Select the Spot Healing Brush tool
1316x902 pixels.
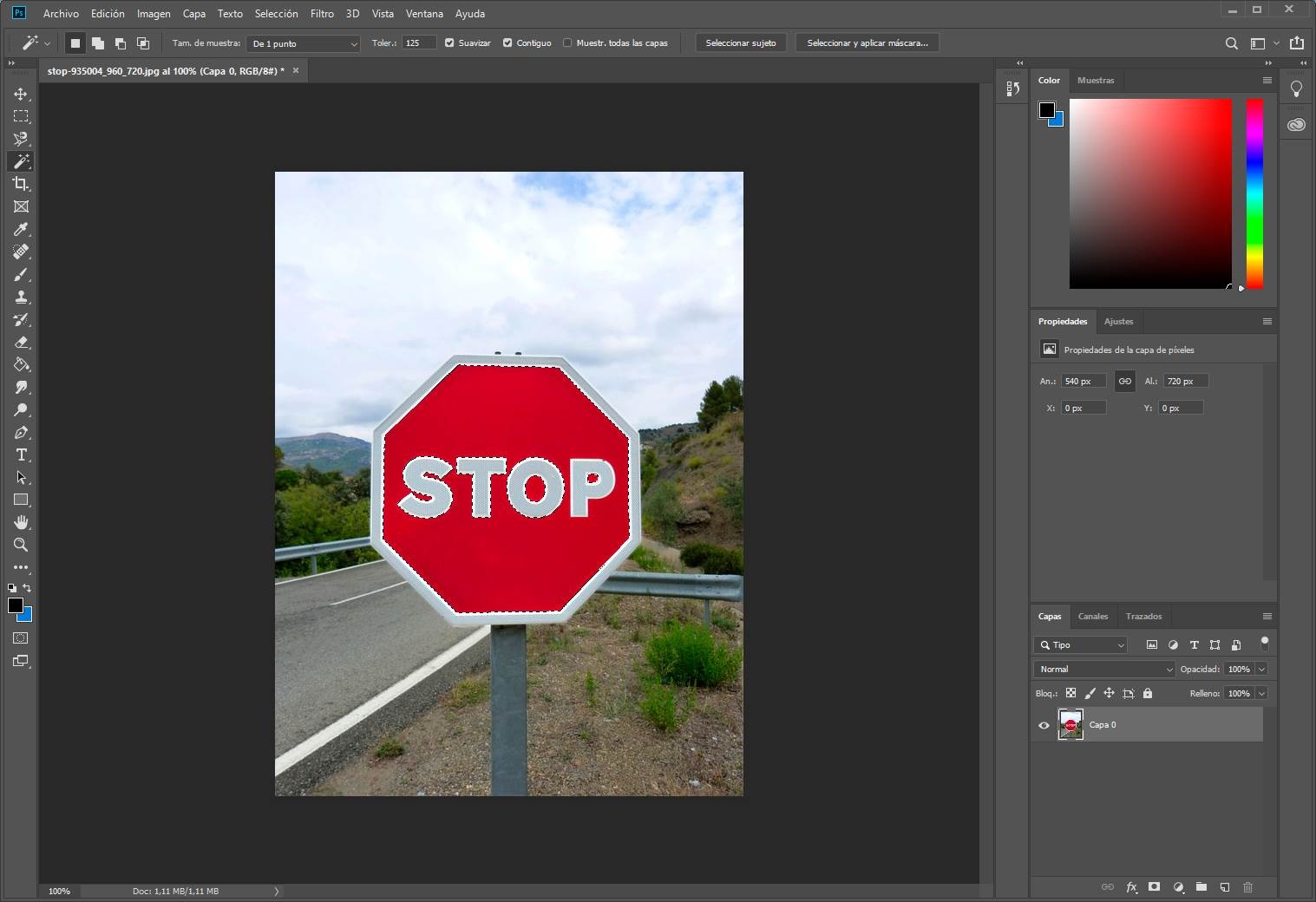21,252
